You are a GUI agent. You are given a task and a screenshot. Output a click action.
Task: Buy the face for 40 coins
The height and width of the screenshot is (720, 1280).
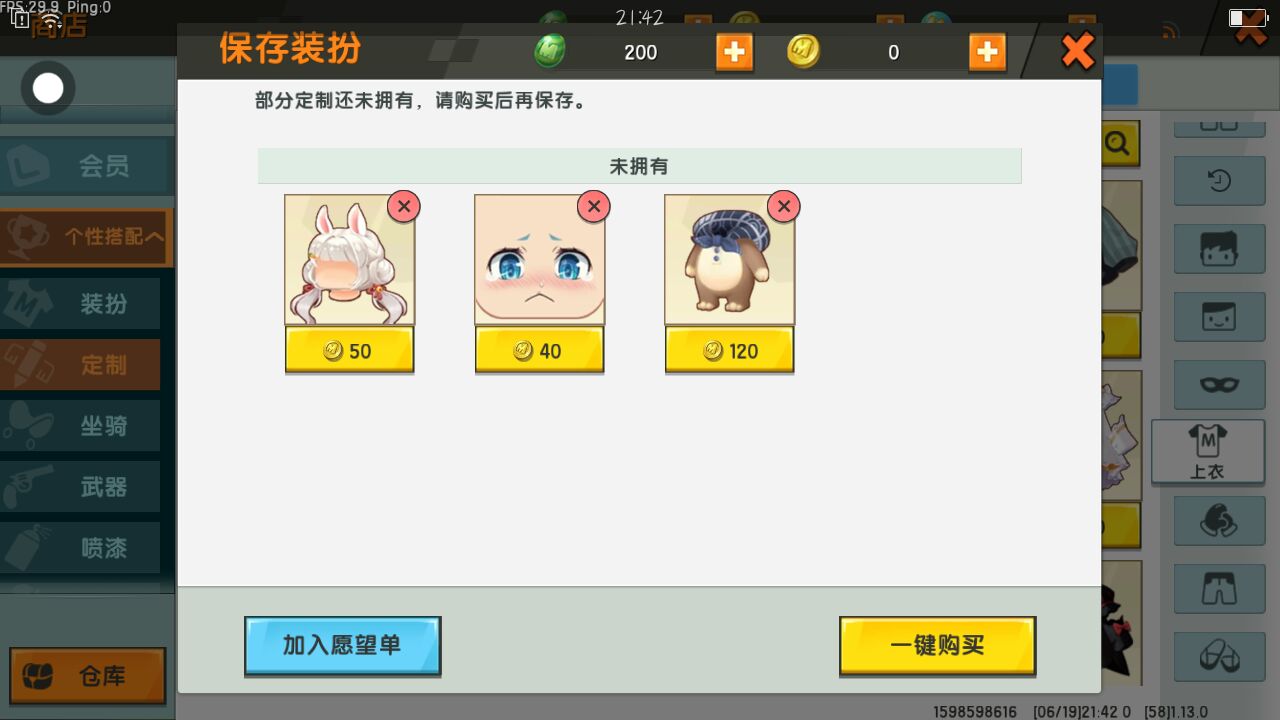(539, 351)
